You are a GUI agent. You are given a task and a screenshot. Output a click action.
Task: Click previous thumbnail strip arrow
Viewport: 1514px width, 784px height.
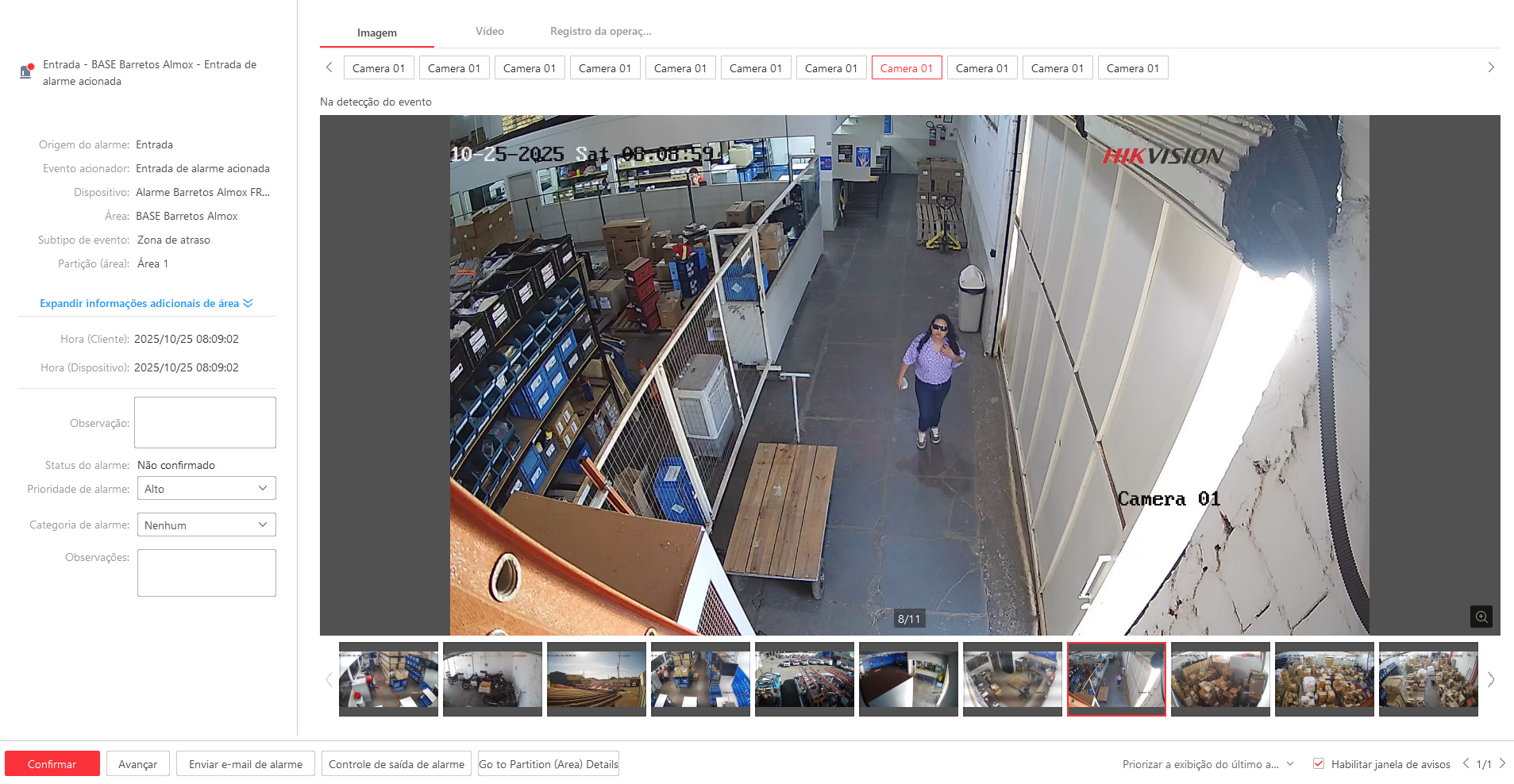[329, 679]
